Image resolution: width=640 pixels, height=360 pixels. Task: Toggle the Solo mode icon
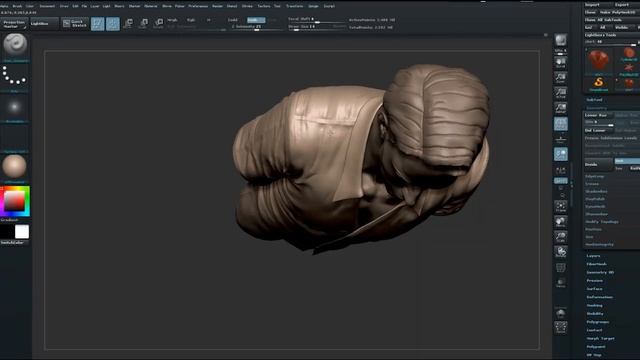[x=561, y=313]
